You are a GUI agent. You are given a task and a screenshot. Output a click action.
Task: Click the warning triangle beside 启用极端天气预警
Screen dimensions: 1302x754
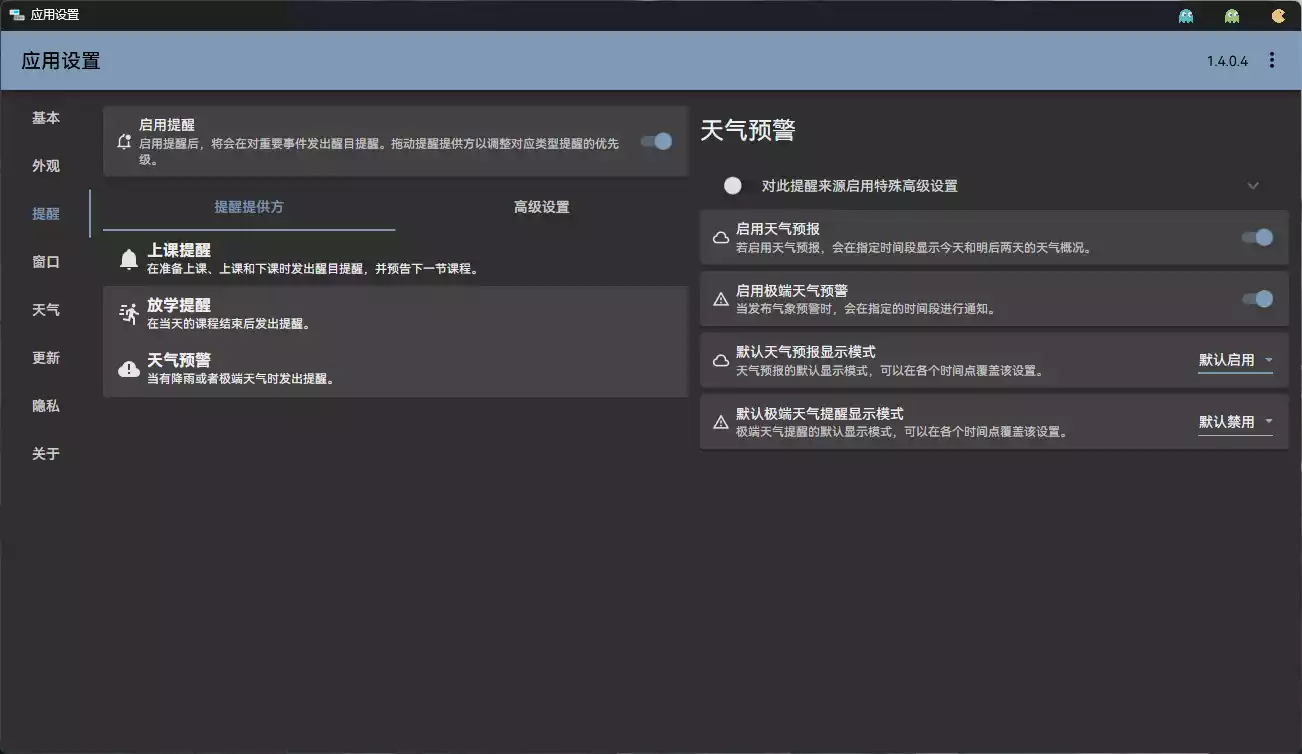(720, 299)
